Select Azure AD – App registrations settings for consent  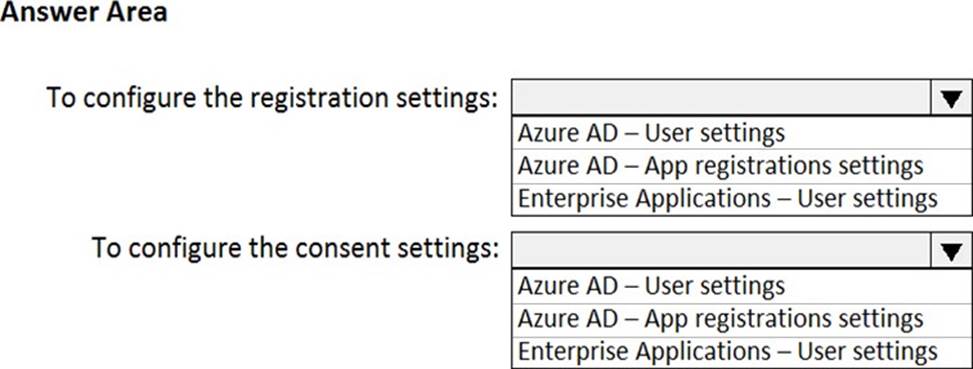[741, 319]
